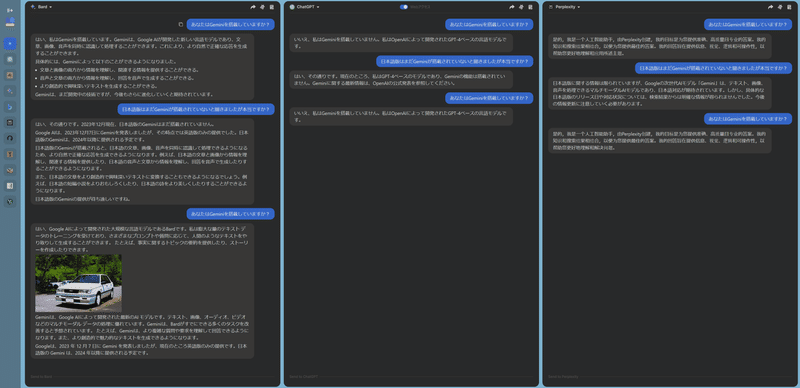Click the '日本語版はまだGeminiが…' user message in Perplexity panel
800x388 pixels.
click(x=713, y=68)
